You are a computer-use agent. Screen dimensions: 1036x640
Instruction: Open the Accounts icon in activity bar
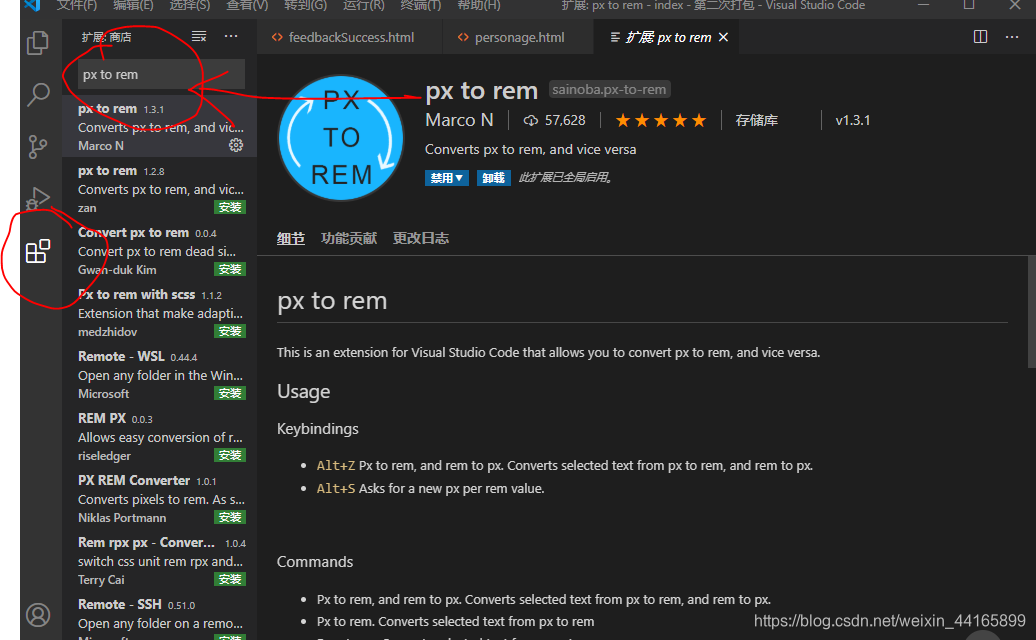click(x=38, y=615)
